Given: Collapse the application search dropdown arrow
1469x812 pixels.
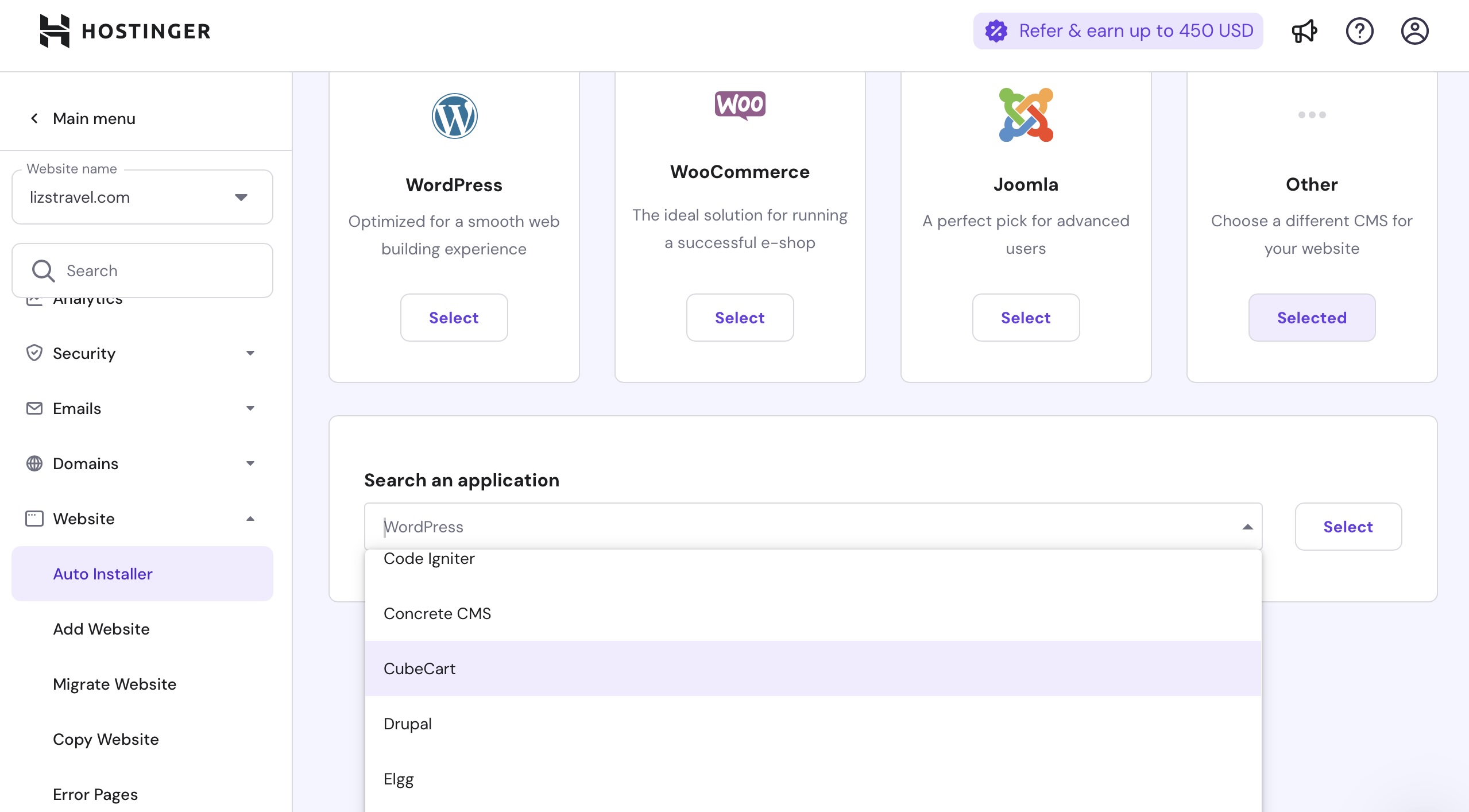Looking at the screenshot, I should coord(1247,527).
